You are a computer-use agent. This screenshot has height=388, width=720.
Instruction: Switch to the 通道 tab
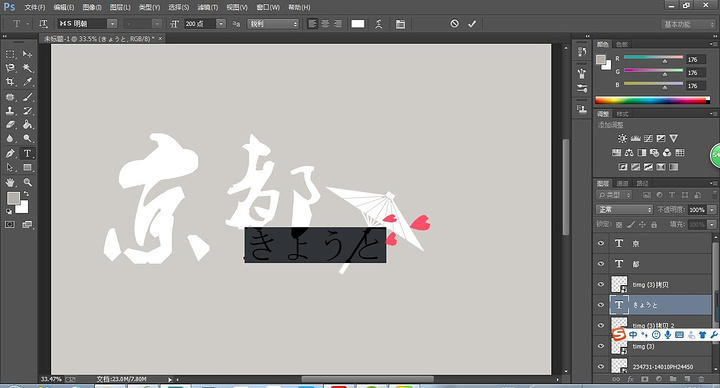click(x=623, y=183)
